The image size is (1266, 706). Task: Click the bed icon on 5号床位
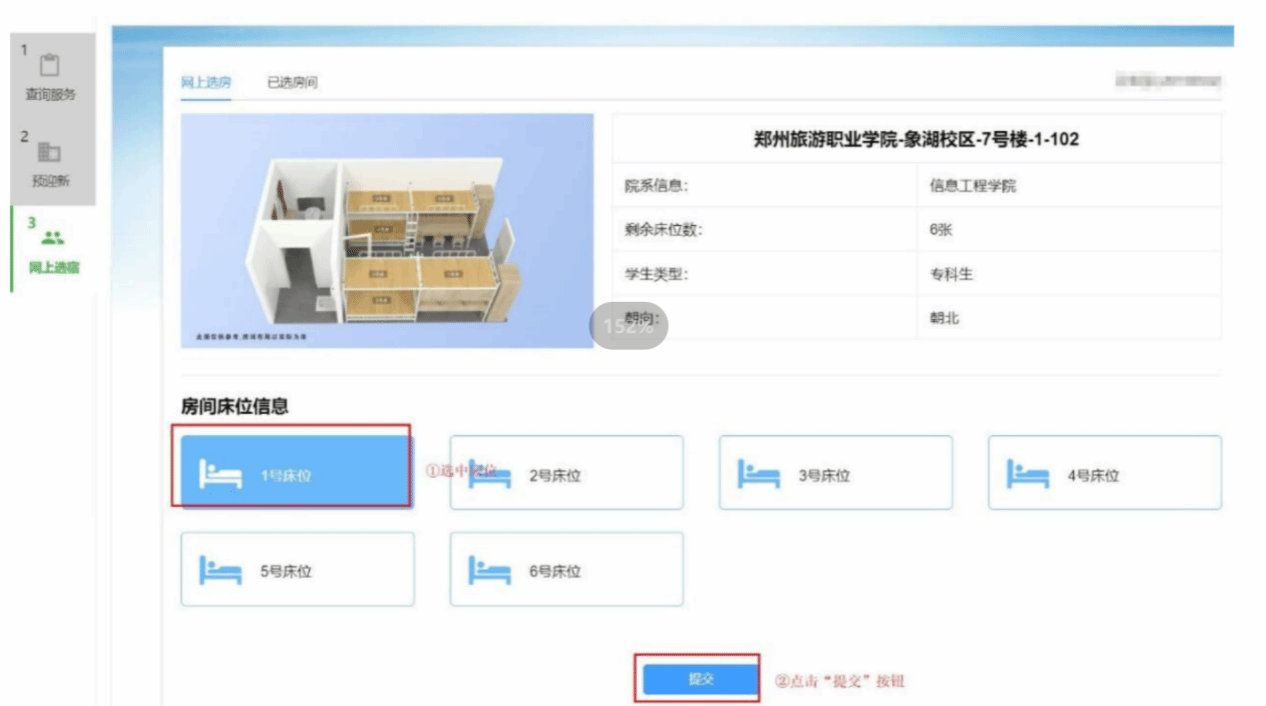(x=221, y=570)
